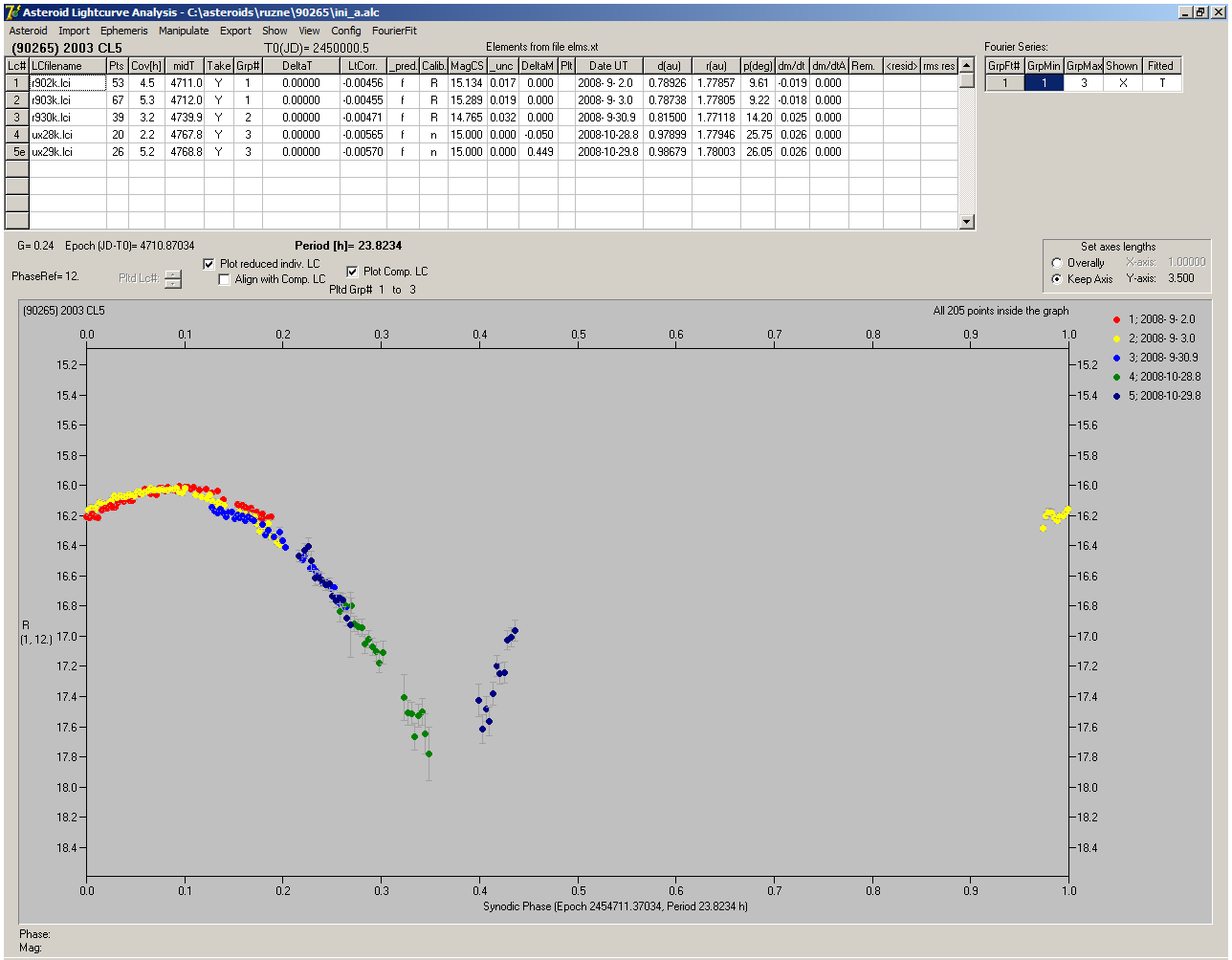Screen dimensions: 1232x960
Task: Open the Config menu
Action: click(346, 31)
